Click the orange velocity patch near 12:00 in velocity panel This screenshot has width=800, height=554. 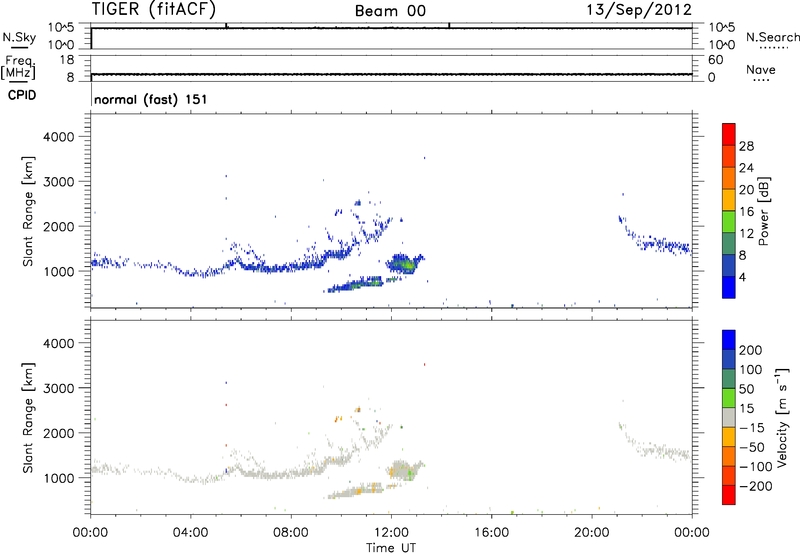tap(392, 473)
